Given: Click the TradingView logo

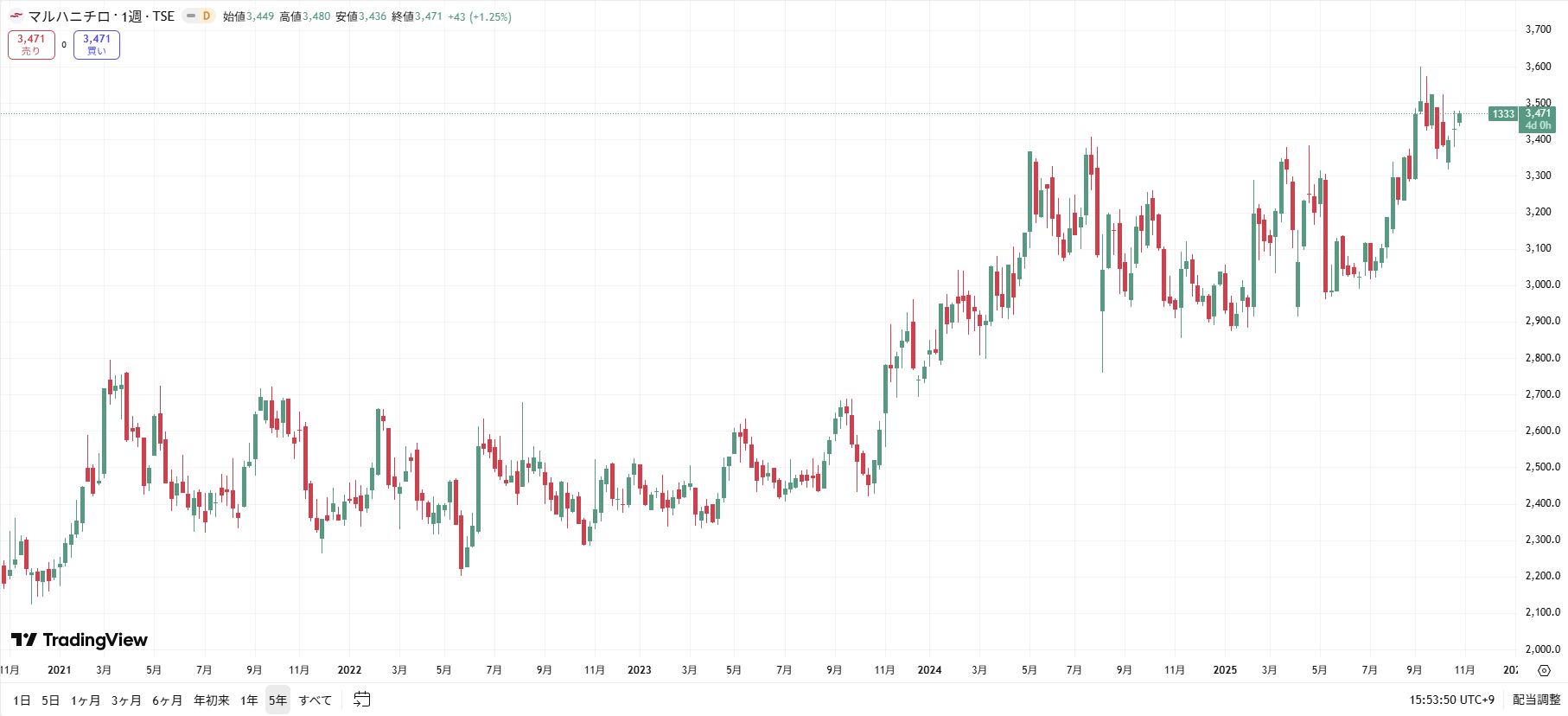Looking at the screenshot, I should click(80, 640).
